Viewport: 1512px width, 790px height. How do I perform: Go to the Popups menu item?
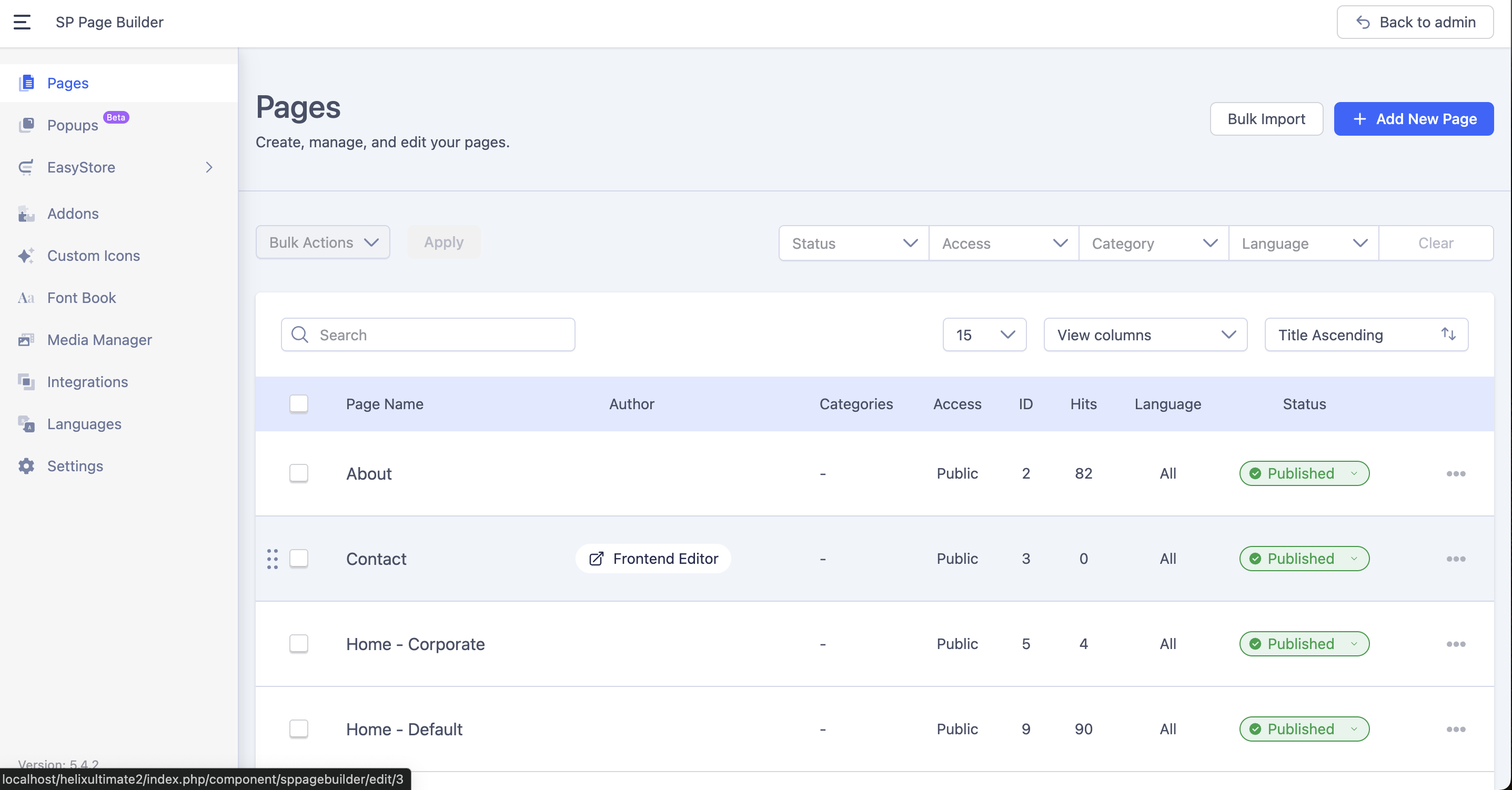pyautogui.click(x=73, y=125)
